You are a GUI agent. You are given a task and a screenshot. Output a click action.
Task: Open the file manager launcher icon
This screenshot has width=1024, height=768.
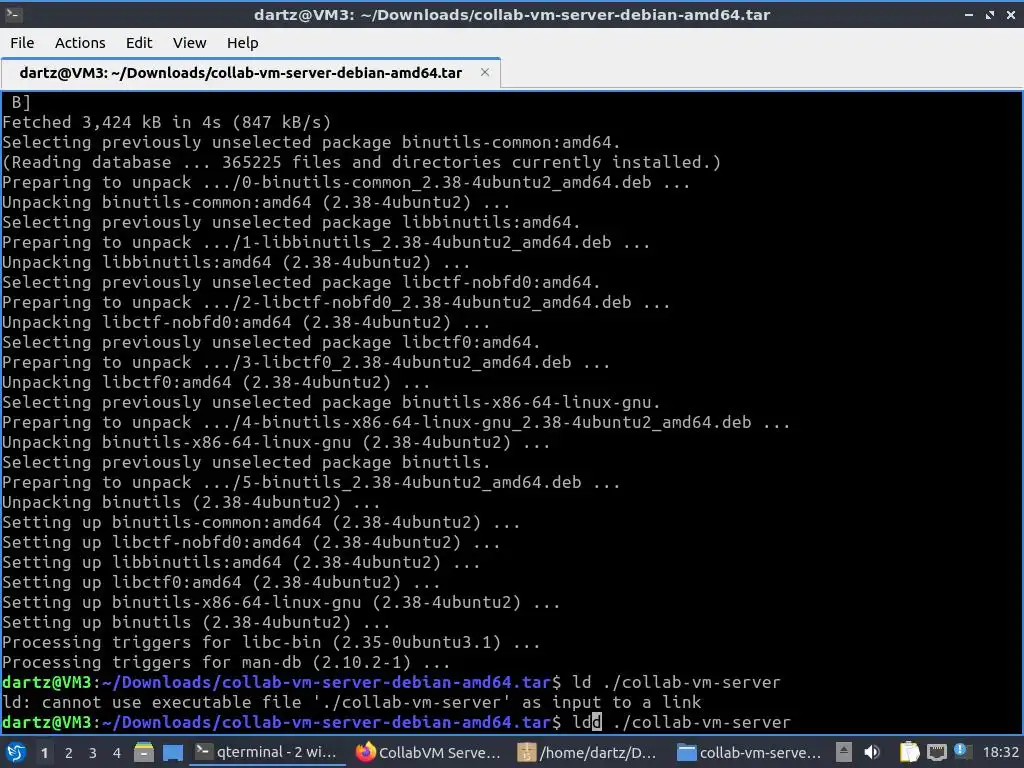click(144, 753)
